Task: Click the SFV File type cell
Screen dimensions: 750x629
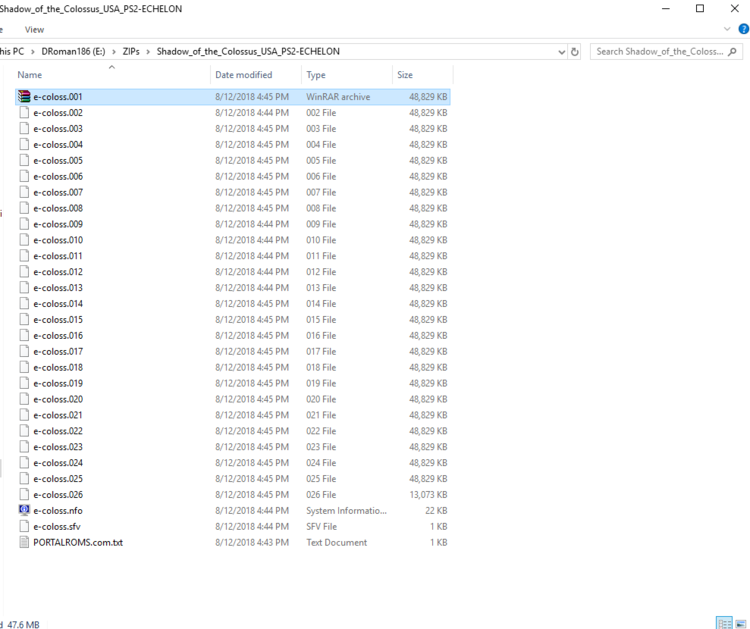Action: point(321,527)
